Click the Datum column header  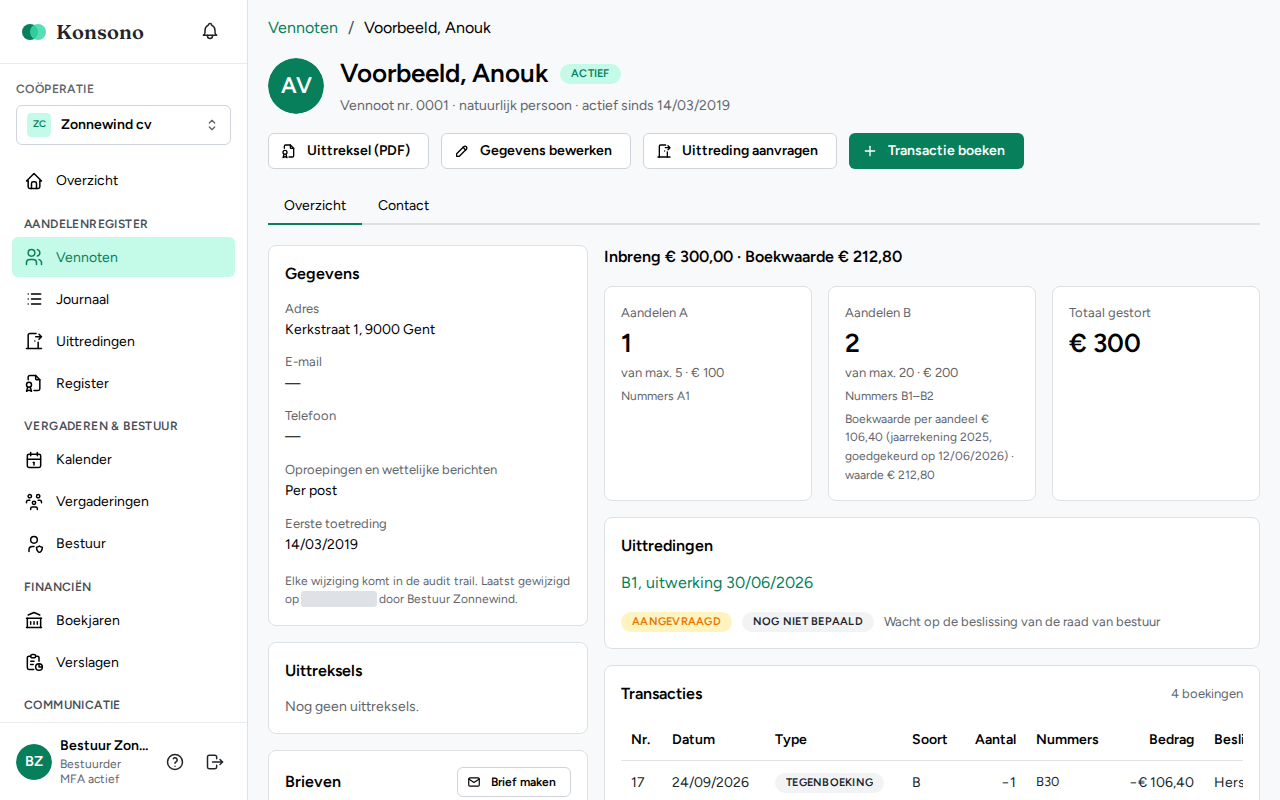coord(693,740)
